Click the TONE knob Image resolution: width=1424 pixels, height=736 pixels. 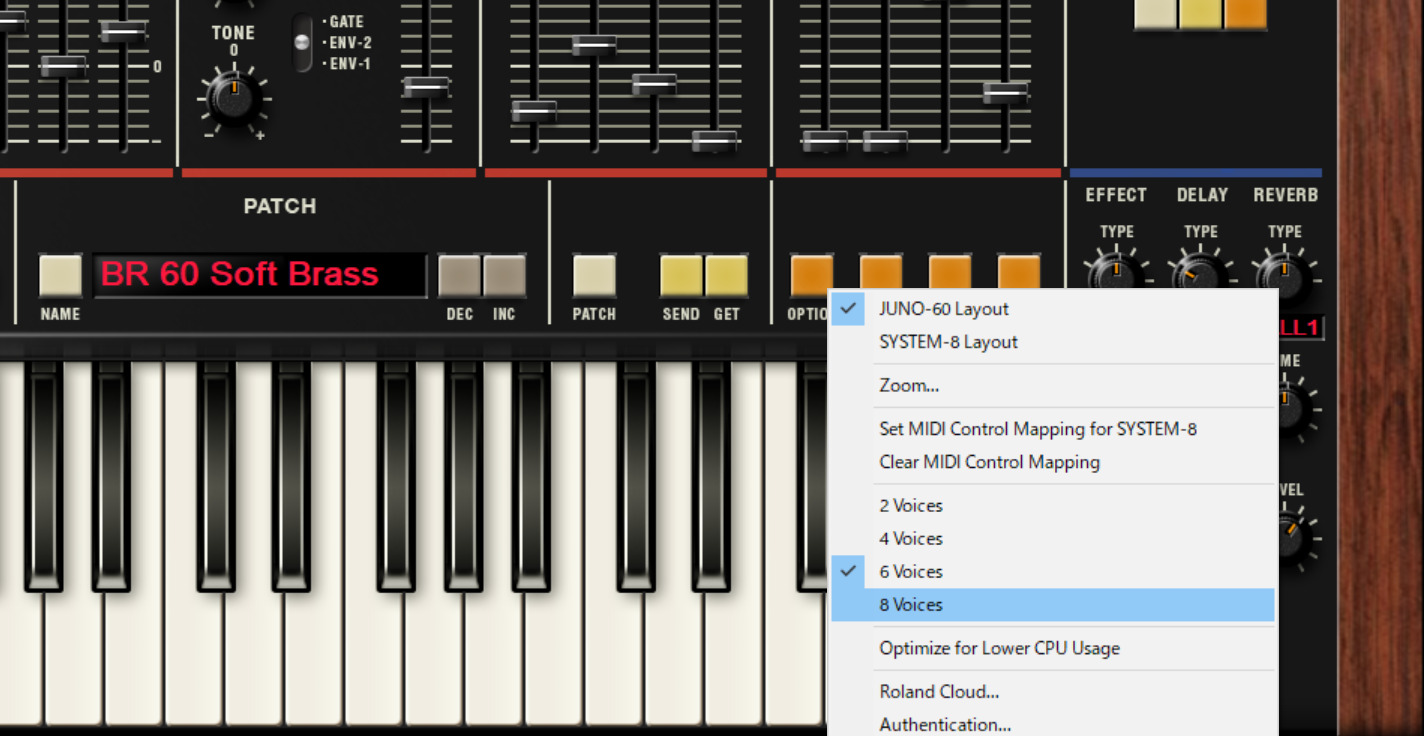coord(234,99)
